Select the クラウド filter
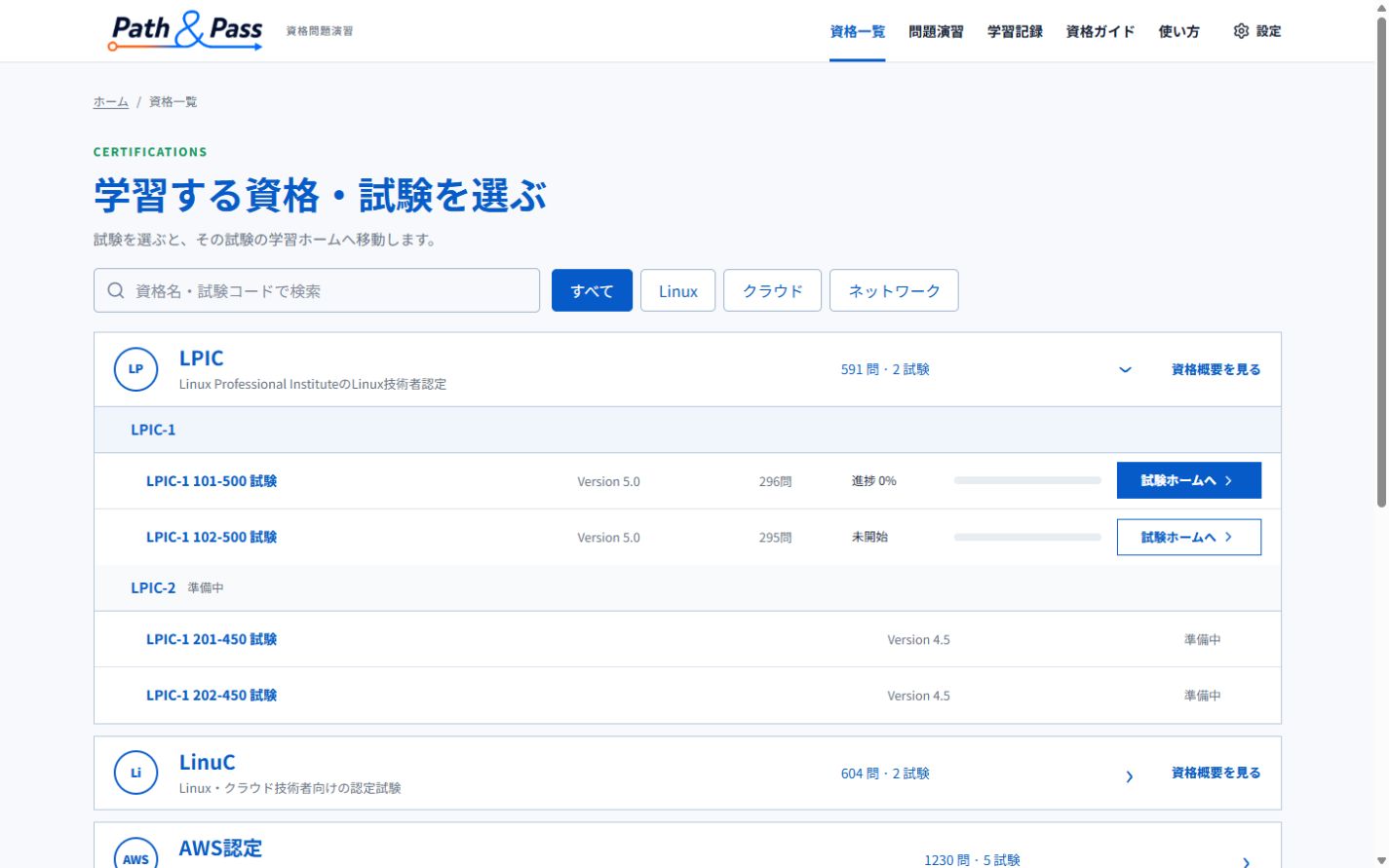Viewport: 1389px width, 868px height. coord(772,290)
